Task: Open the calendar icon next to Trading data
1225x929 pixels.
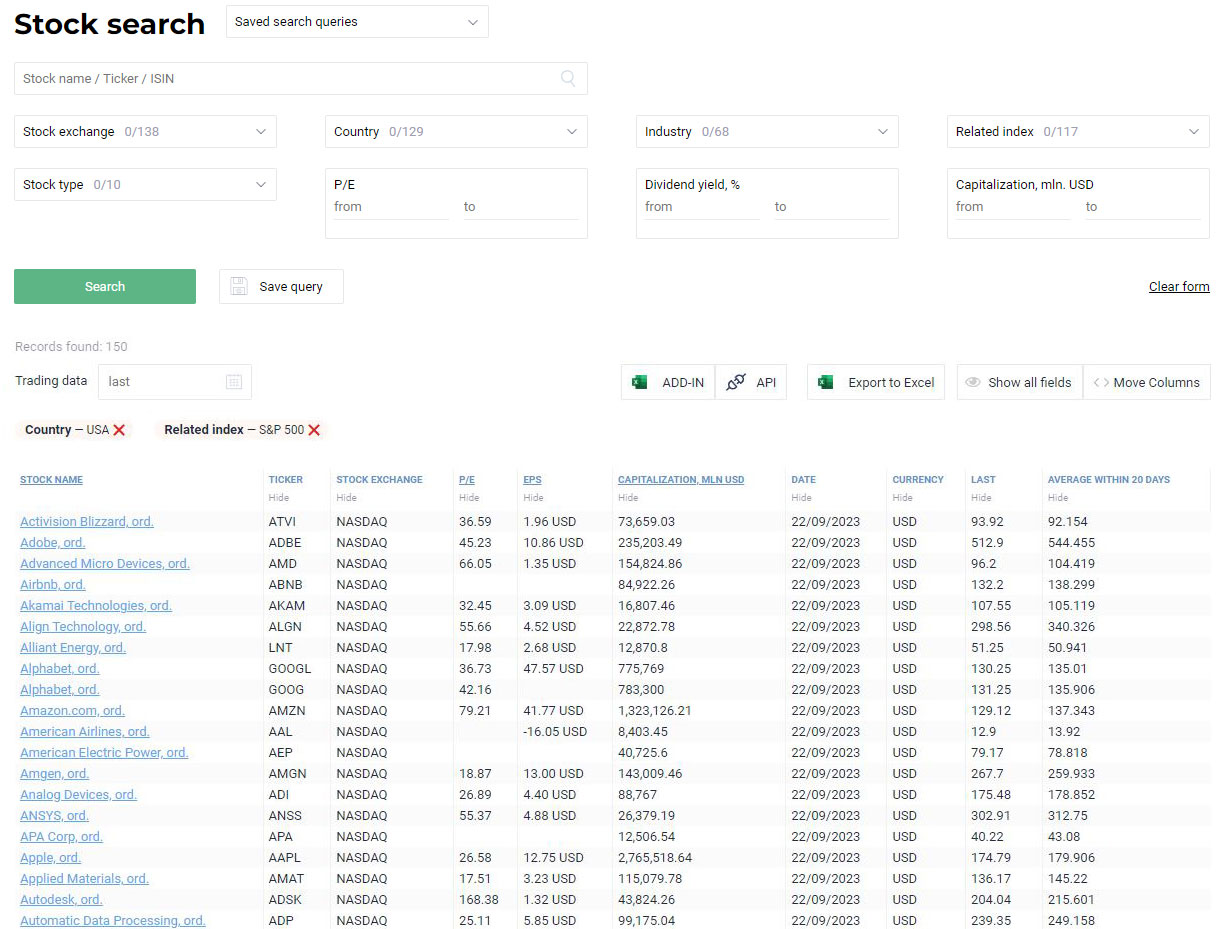Action: 234,382
